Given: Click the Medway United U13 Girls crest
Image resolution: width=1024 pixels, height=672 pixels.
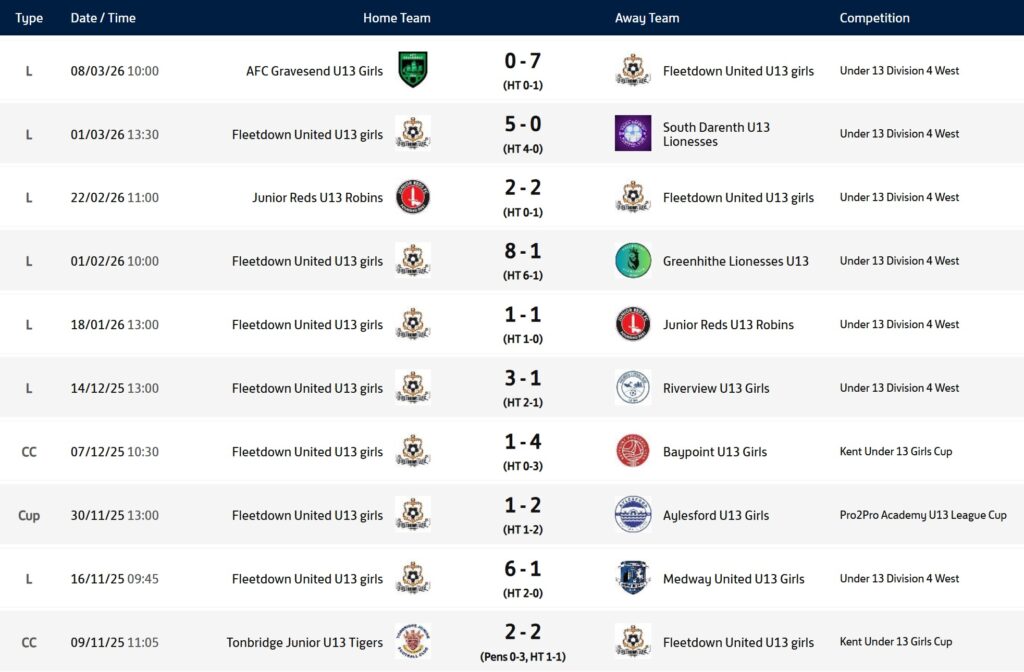Looking at the screenshot, I should point(632,579).
